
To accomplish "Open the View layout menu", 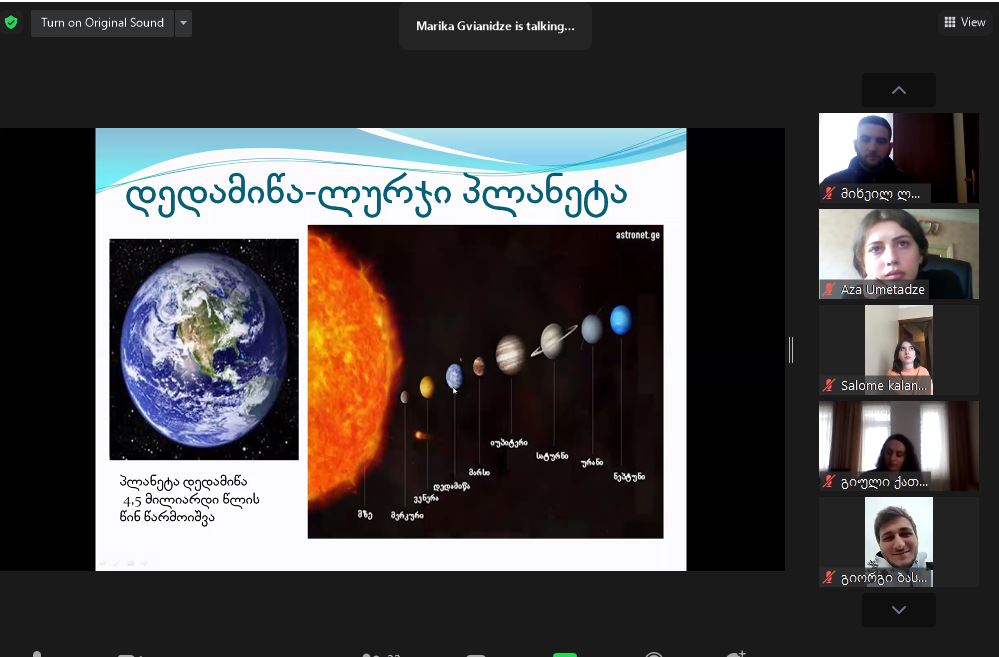I will coord(964,22).
